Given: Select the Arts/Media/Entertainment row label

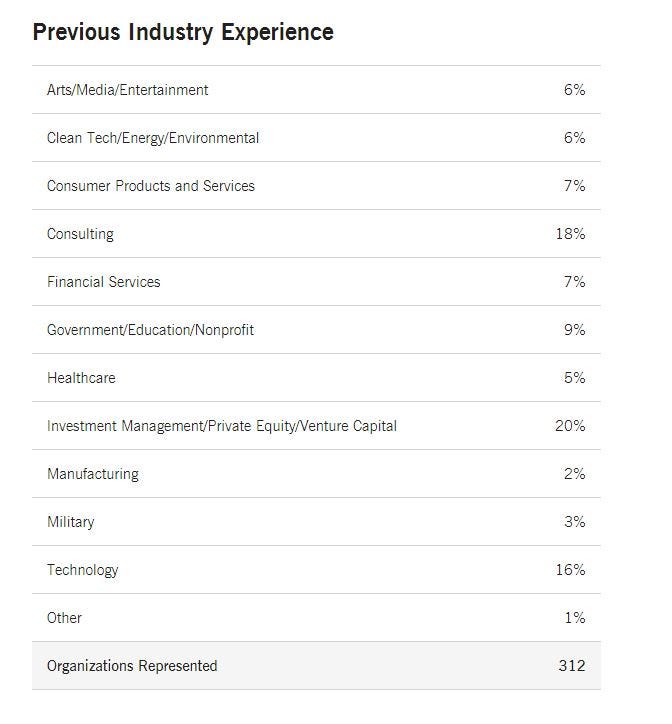Looking at the screenshot, I should [x=128, y=90].
